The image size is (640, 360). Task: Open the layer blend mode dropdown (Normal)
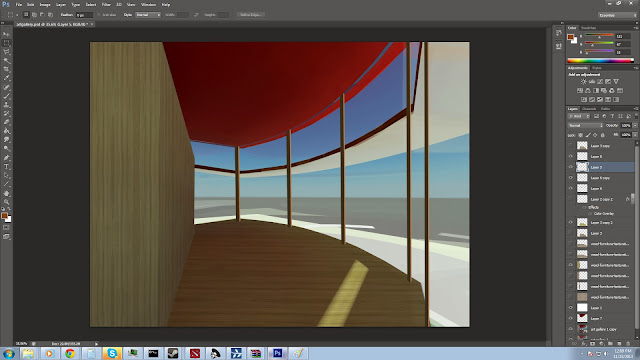pos(585,125)
